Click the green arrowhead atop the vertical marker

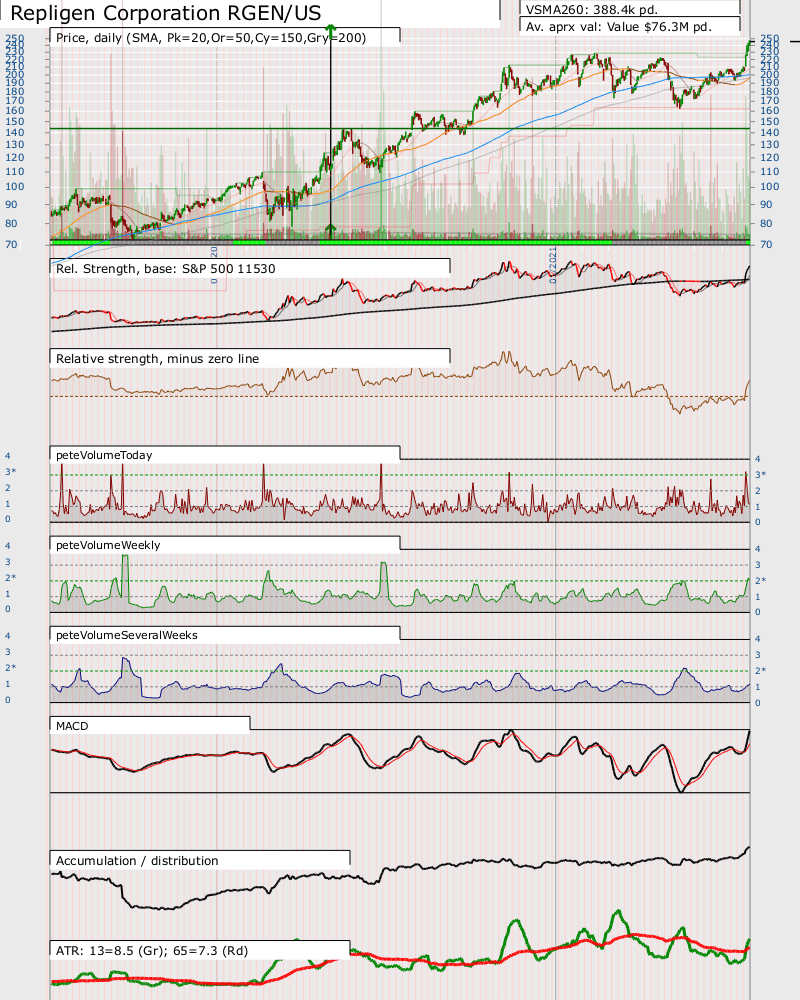click(330, 28)
